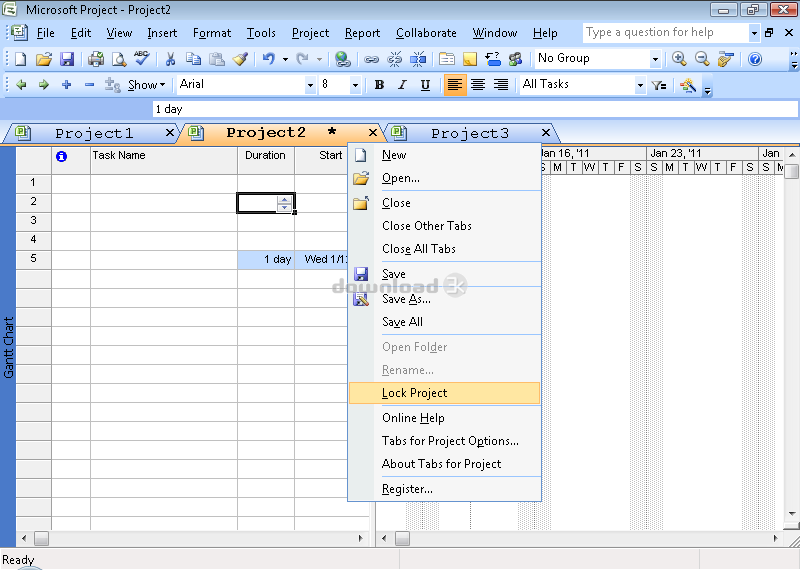Choose Lock Project from context menu
The height and width of the screenshot is (570, 800).
[414, 393]
